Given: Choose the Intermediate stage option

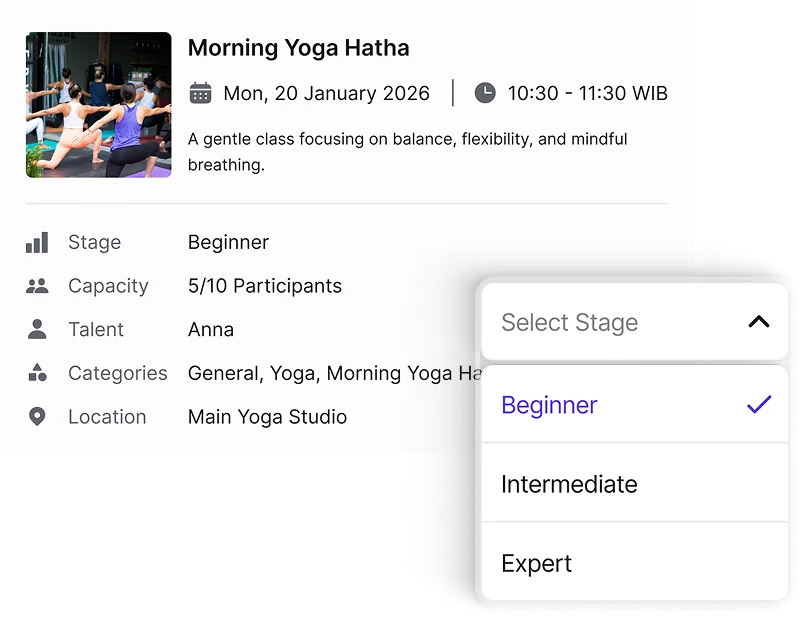Looking at the screenshot, I should 569,484.
